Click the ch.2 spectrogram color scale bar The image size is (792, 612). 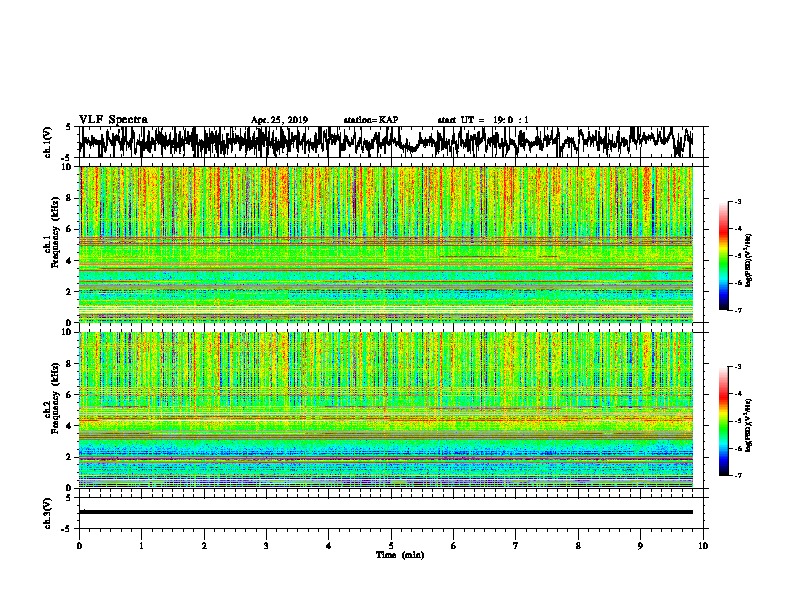pos(723,421)
